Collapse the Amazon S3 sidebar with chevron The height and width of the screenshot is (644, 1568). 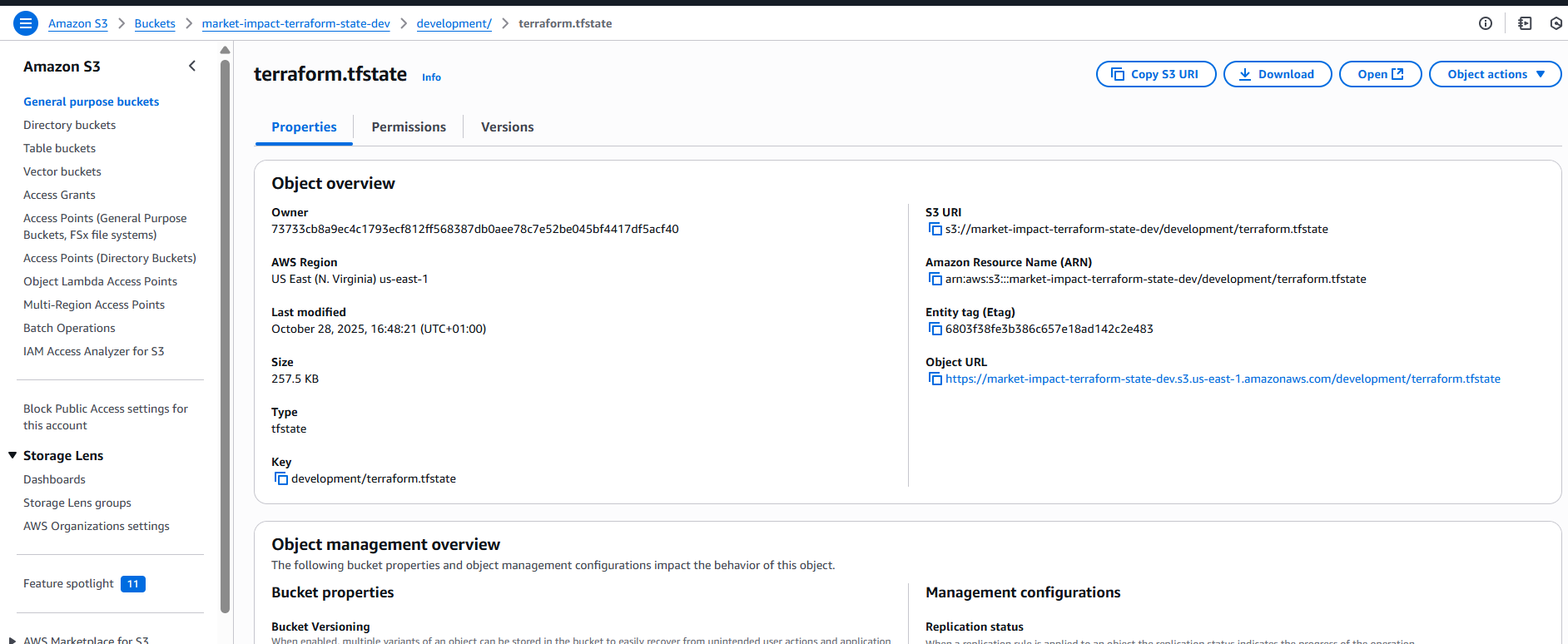tap(192, 66)
